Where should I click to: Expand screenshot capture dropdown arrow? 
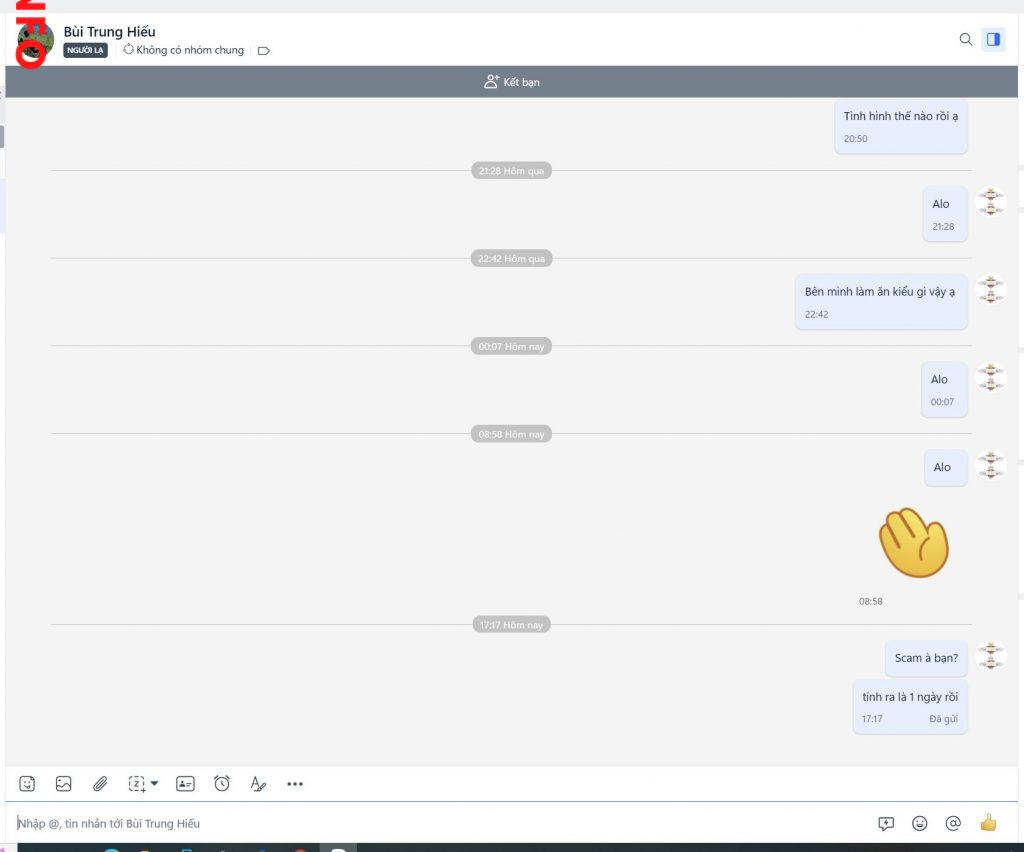coord(154,784)
